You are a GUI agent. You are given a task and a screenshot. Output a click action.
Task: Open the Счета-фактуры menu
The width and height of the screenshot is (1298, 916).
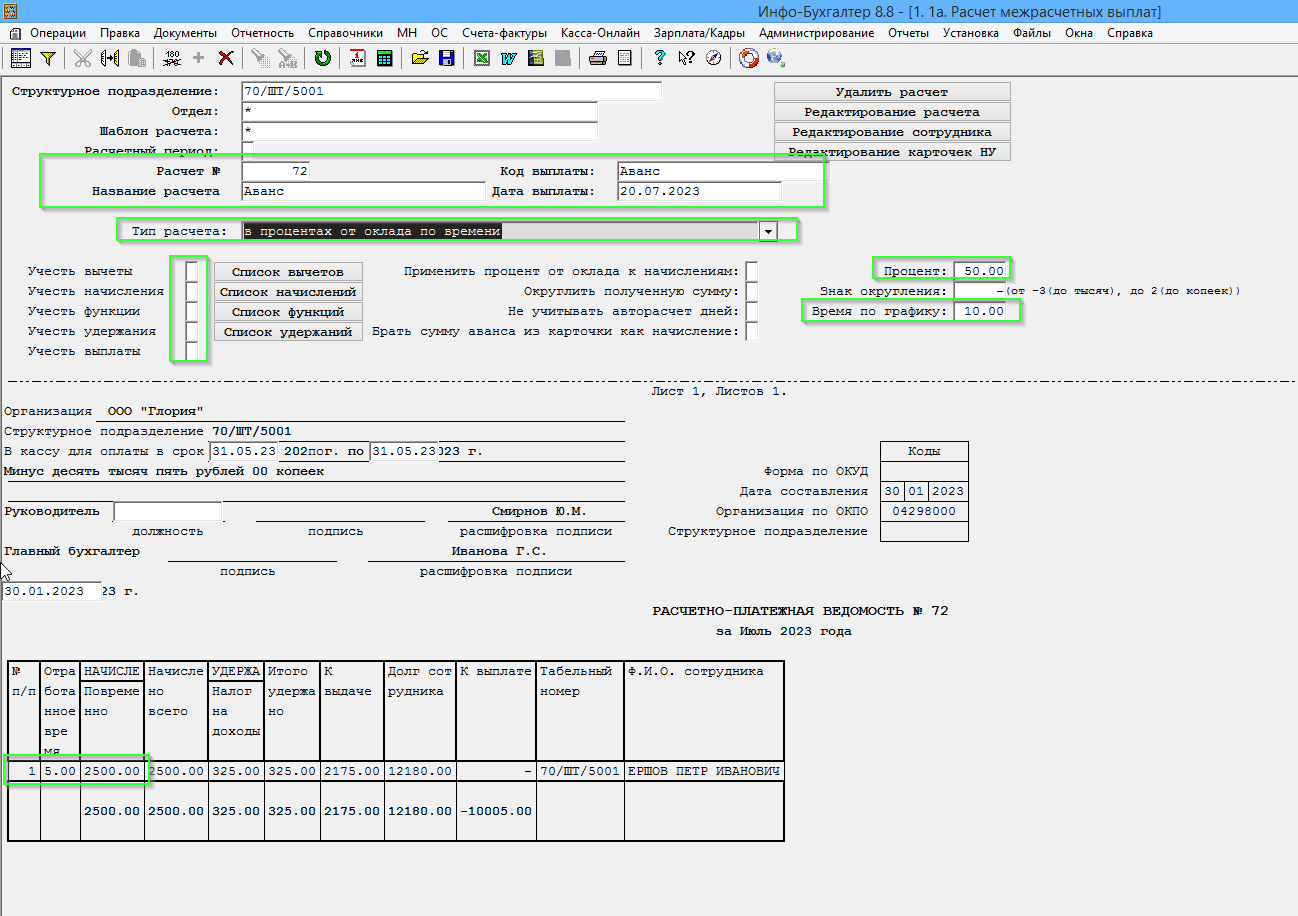[505, 33]
